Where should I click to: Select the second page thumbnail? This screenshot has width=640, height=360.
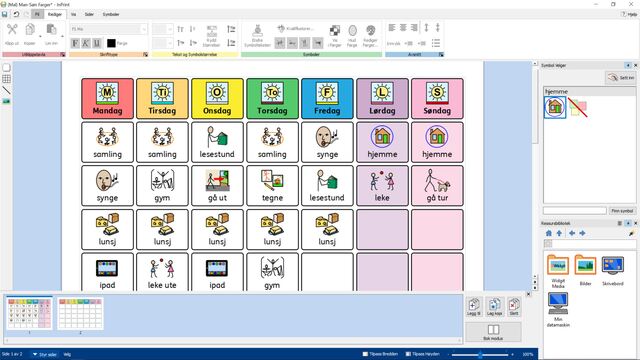[x=80, y=313]
